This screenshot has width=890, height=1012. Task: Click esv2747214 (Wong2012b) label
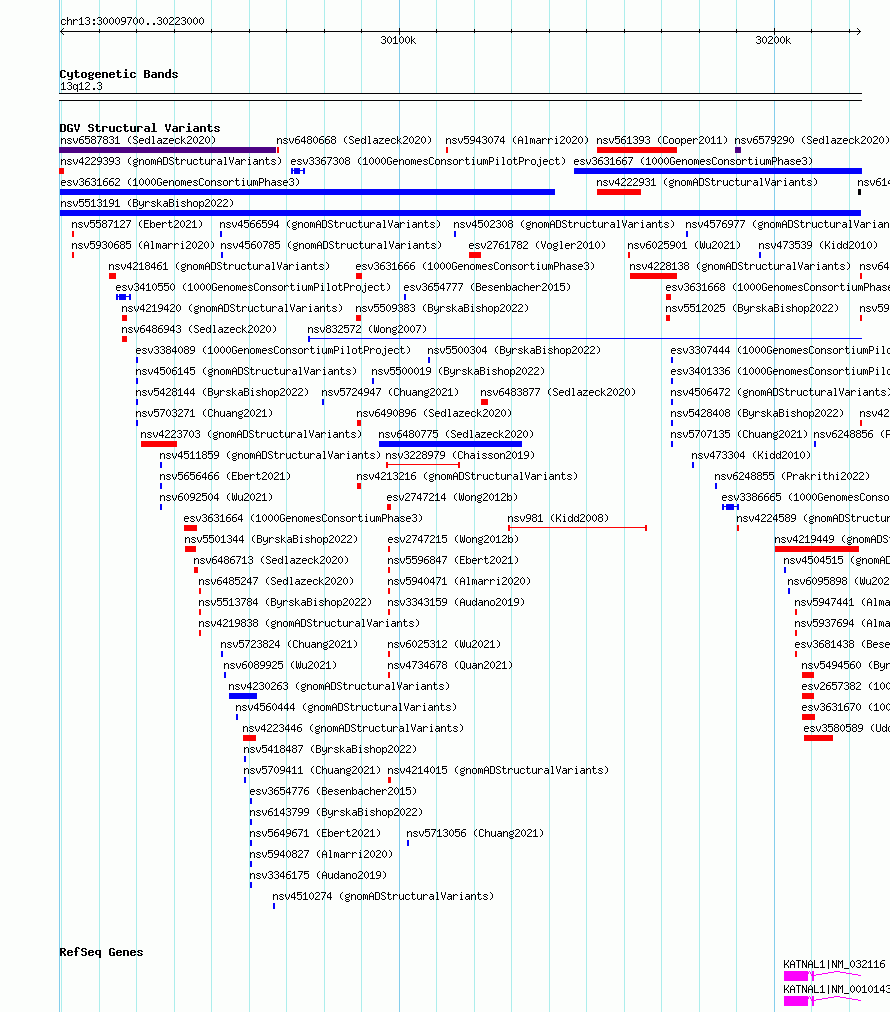point(452,498)
